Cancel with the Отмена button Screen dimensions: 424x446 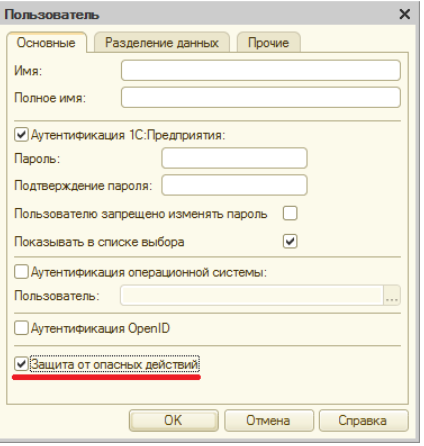(269, 420)
